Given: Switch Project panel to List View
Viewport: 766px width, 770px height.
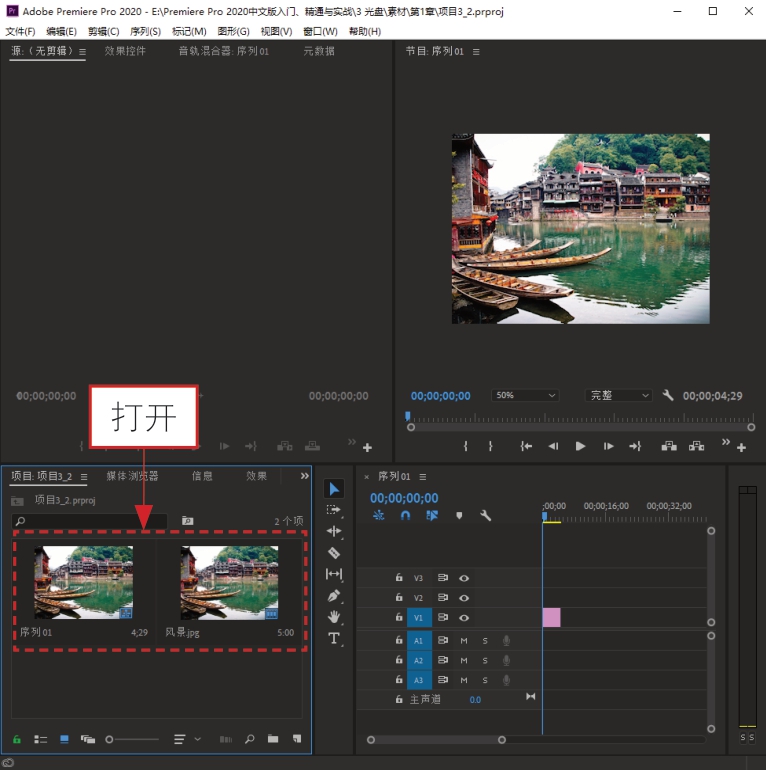Looking at the screenshot, I should click(x=40, y=739).
